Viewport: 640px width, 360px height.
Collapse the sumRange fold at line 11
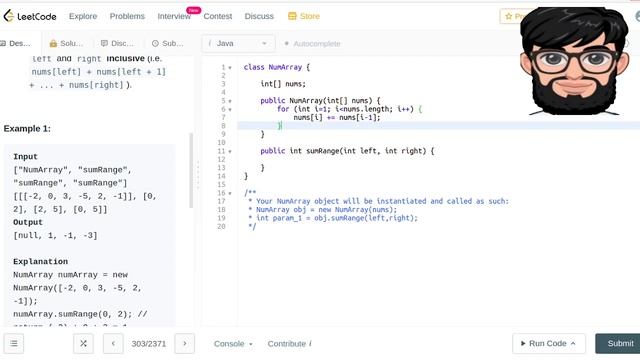[x=230, y=151]
